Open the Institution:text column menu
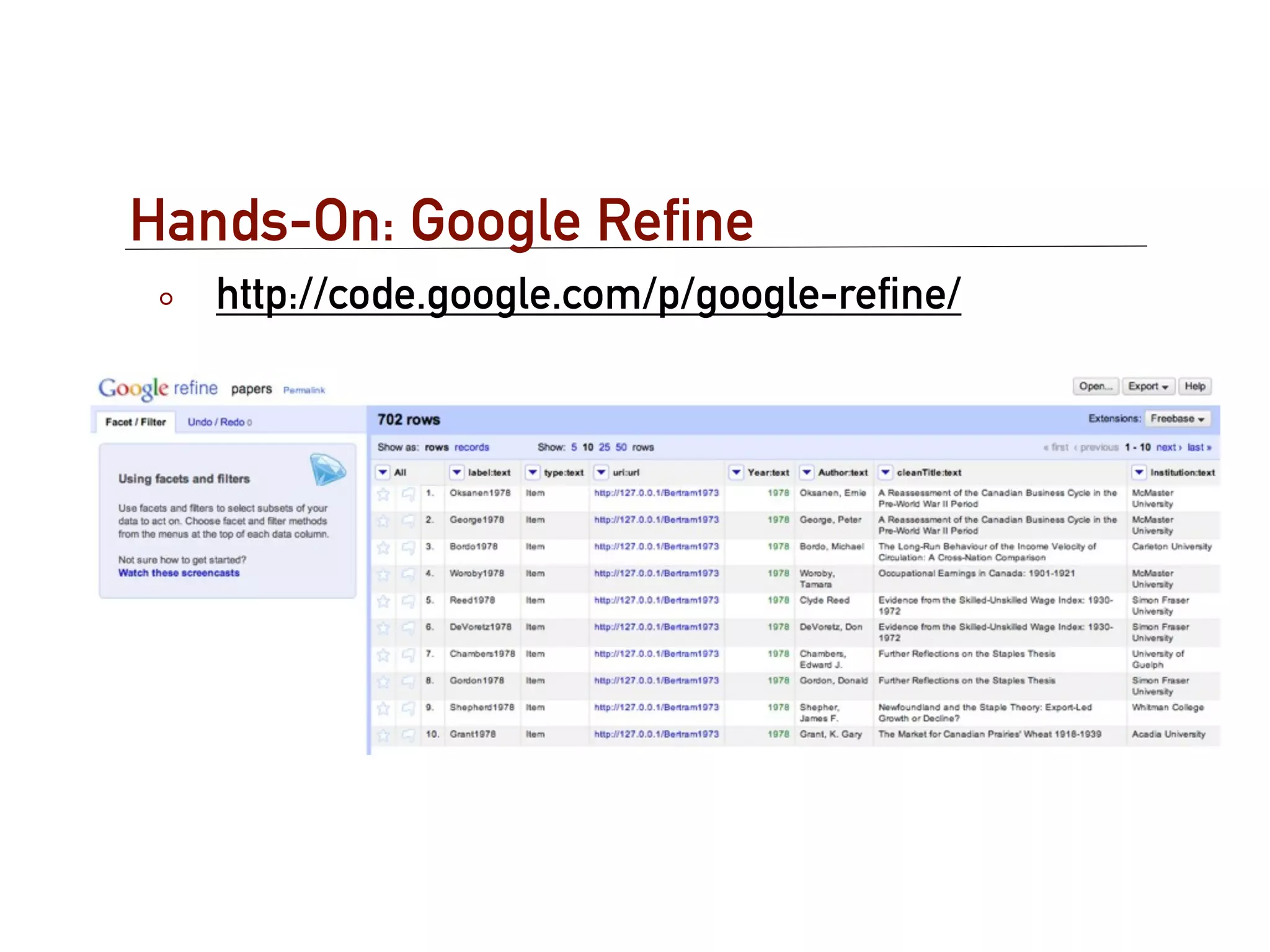 click(x=1139, y=472)
